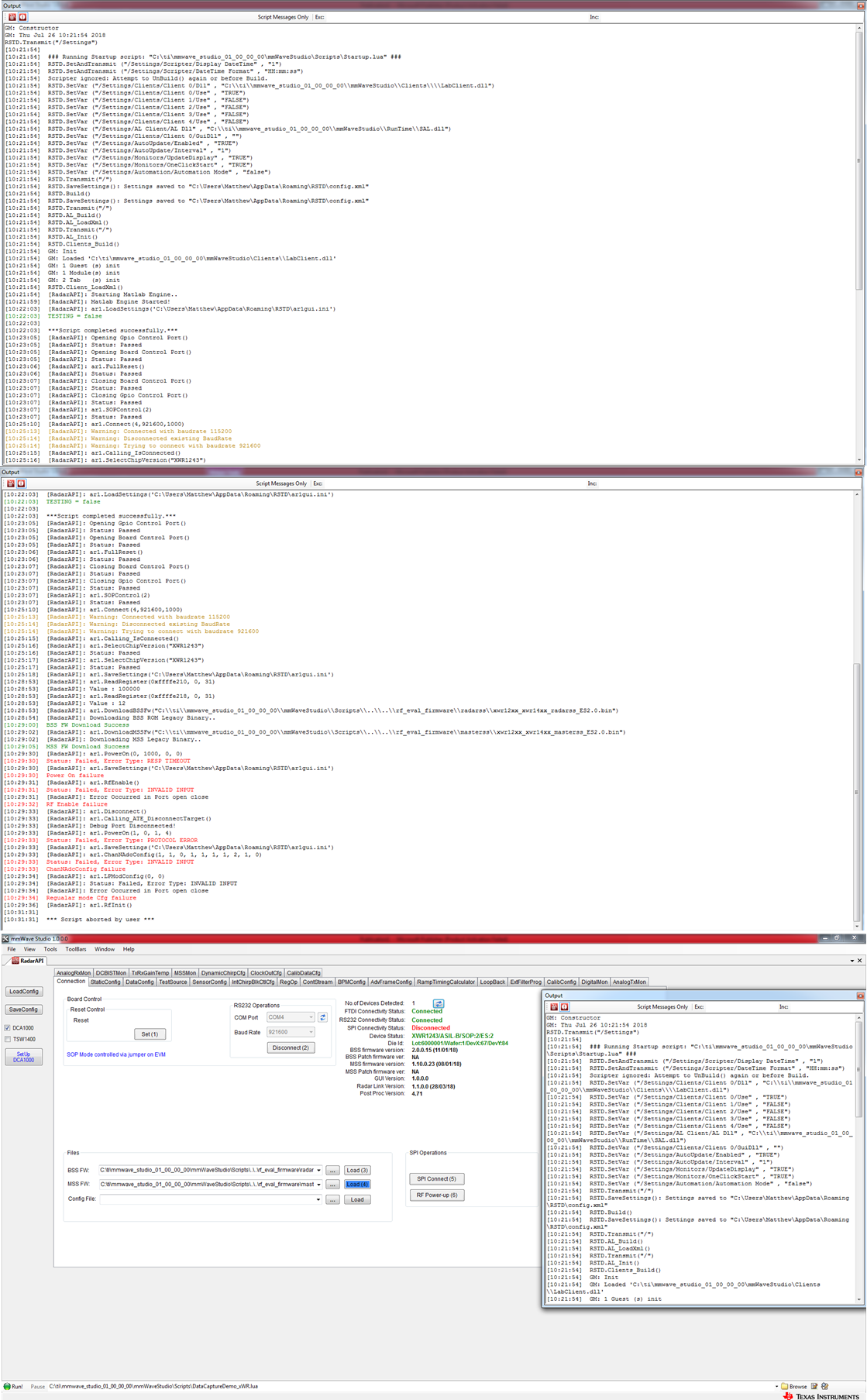867x1400 pixels.
Task: Switch to the RampTimingCalculator tab
Action: 446,982
